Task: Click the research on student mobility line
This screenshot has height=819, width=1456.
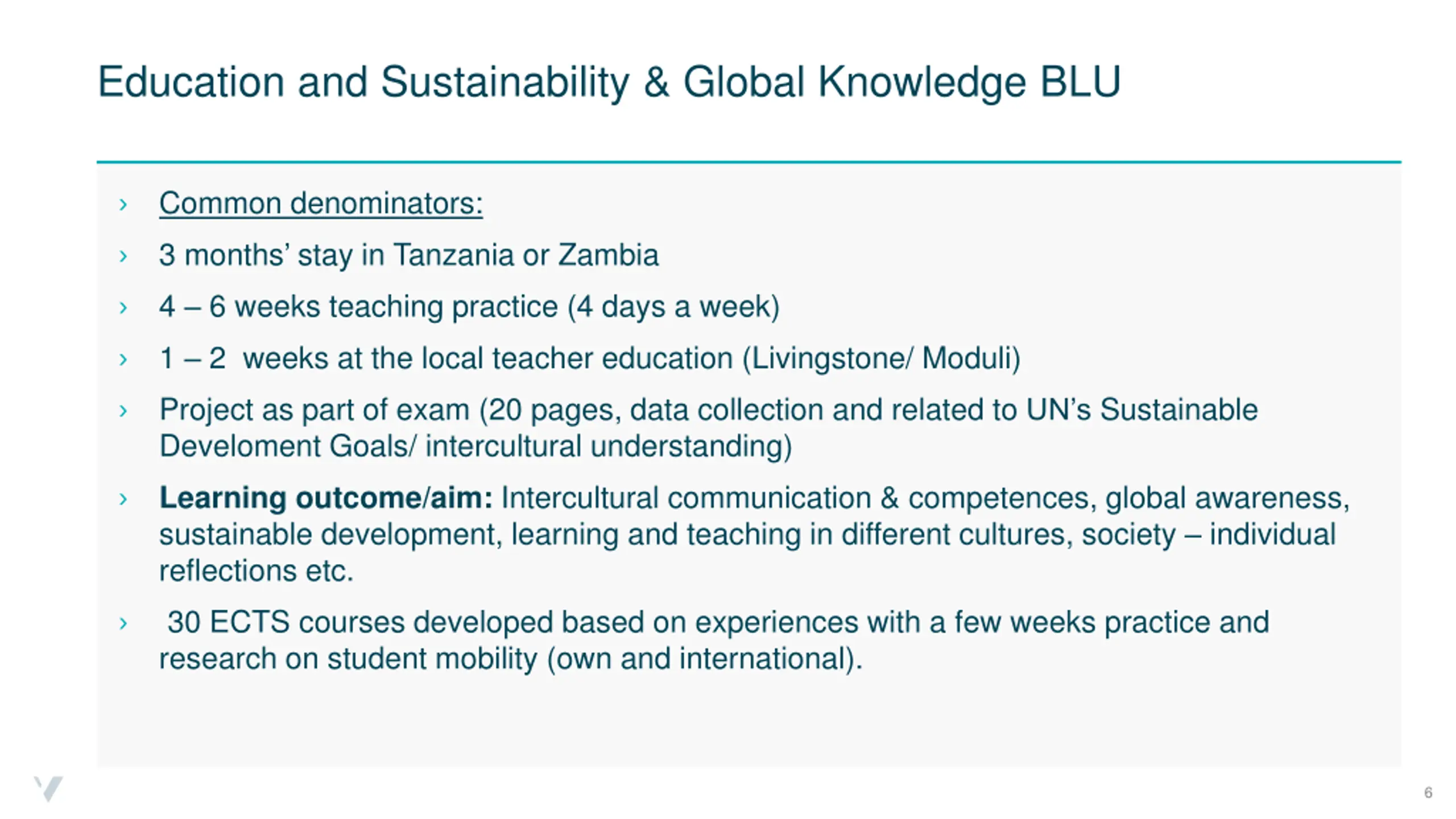Action: pos(511,659)
